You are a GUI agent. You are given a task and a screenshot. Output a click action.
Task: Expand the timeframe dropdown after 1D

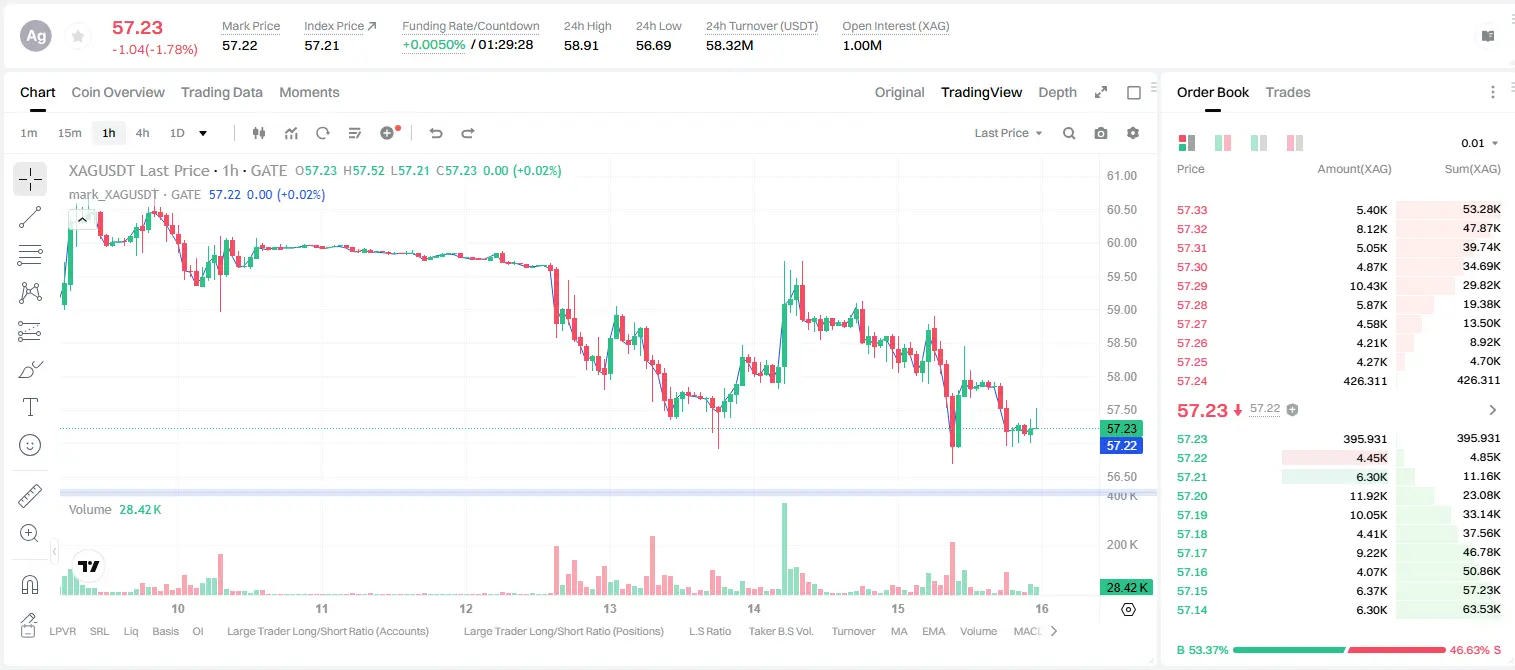pyautogui.click(x=203, y=133)
